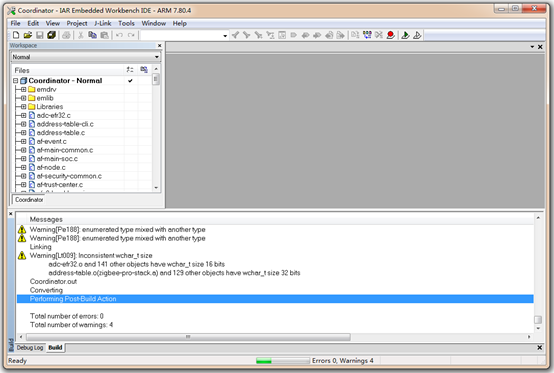Click the Save All toolbar icon
Viewport: 554px width, 373px height.
52,35
